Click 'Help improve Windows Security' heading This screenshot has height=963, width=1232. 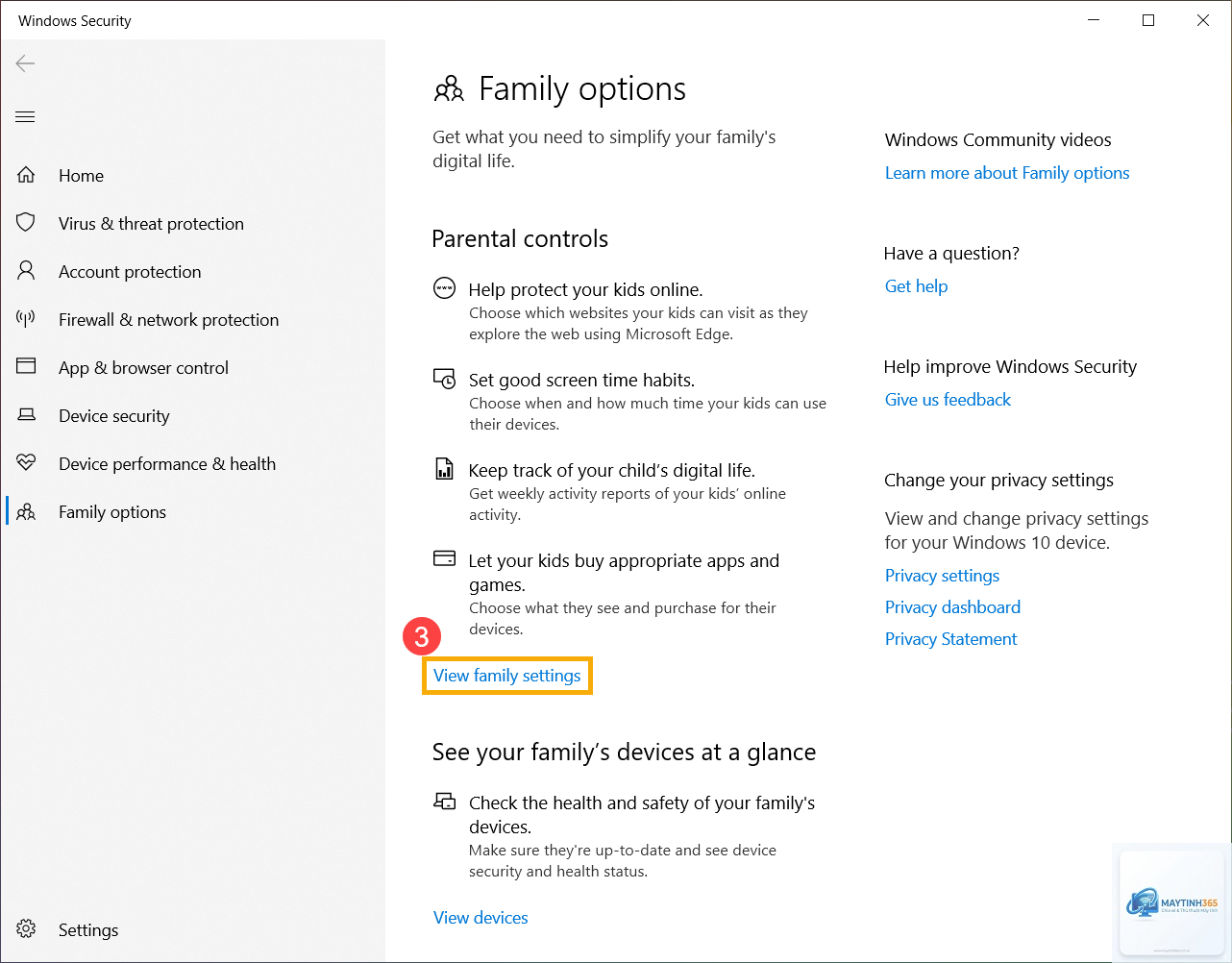point(1010,367)
